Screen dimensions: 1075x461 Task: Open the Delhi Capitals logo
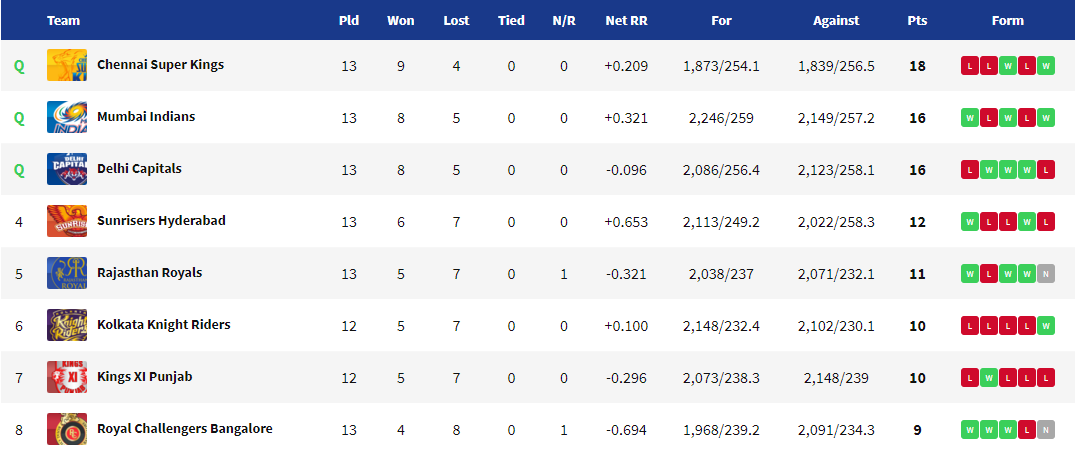point(66,169)
